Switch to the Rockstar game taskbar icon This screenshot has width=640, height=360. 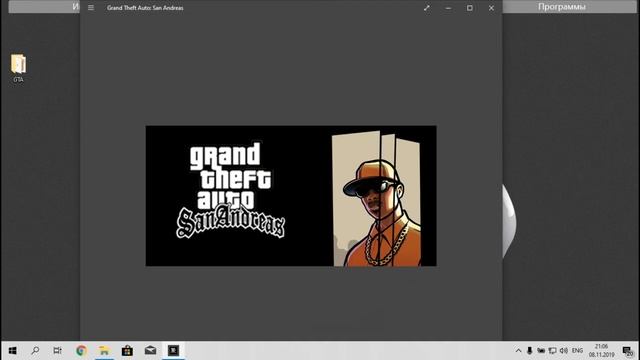[173, 351]
